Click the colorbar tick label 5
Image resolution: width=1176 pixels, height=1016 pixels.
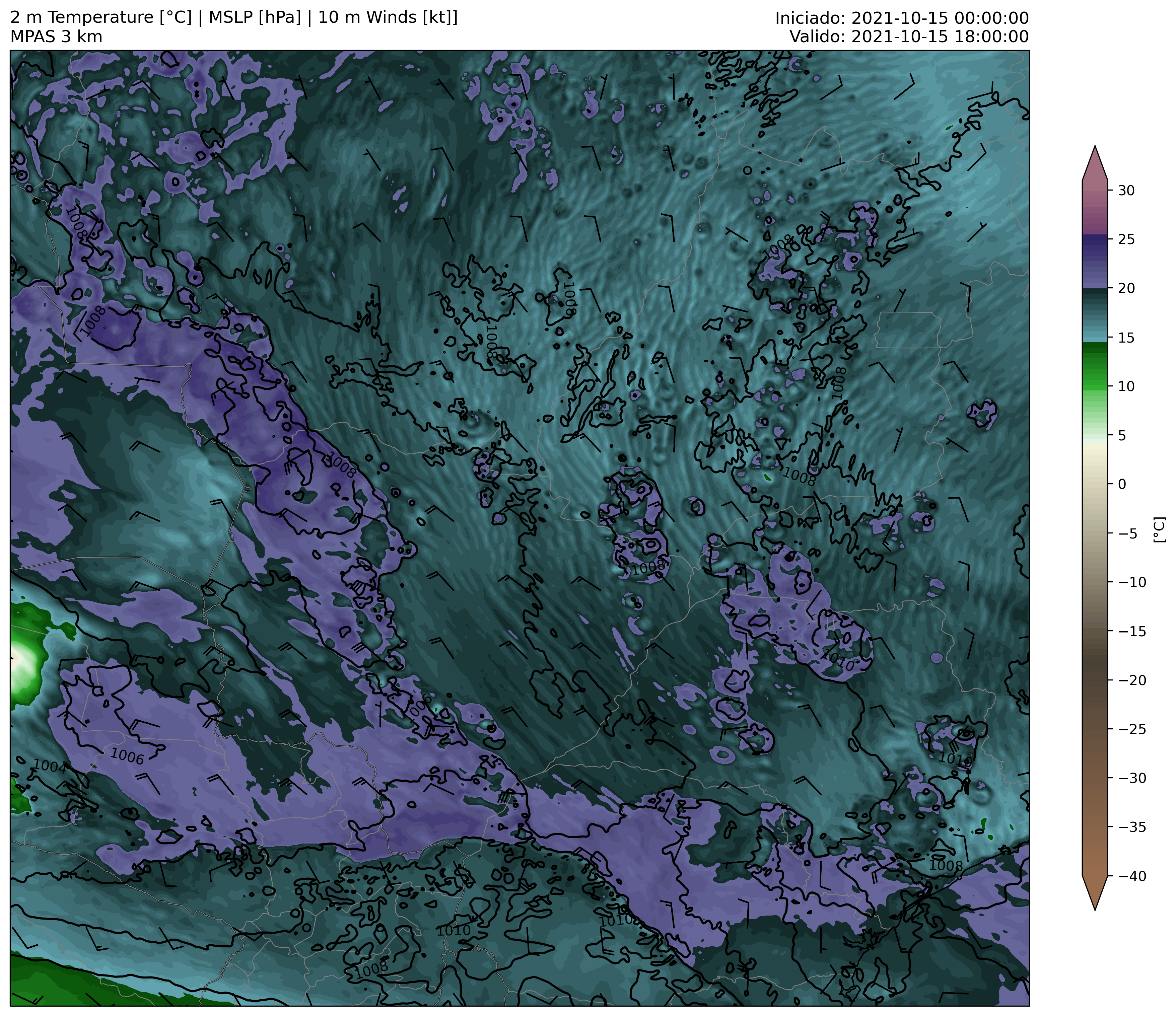click(1122, 436)
